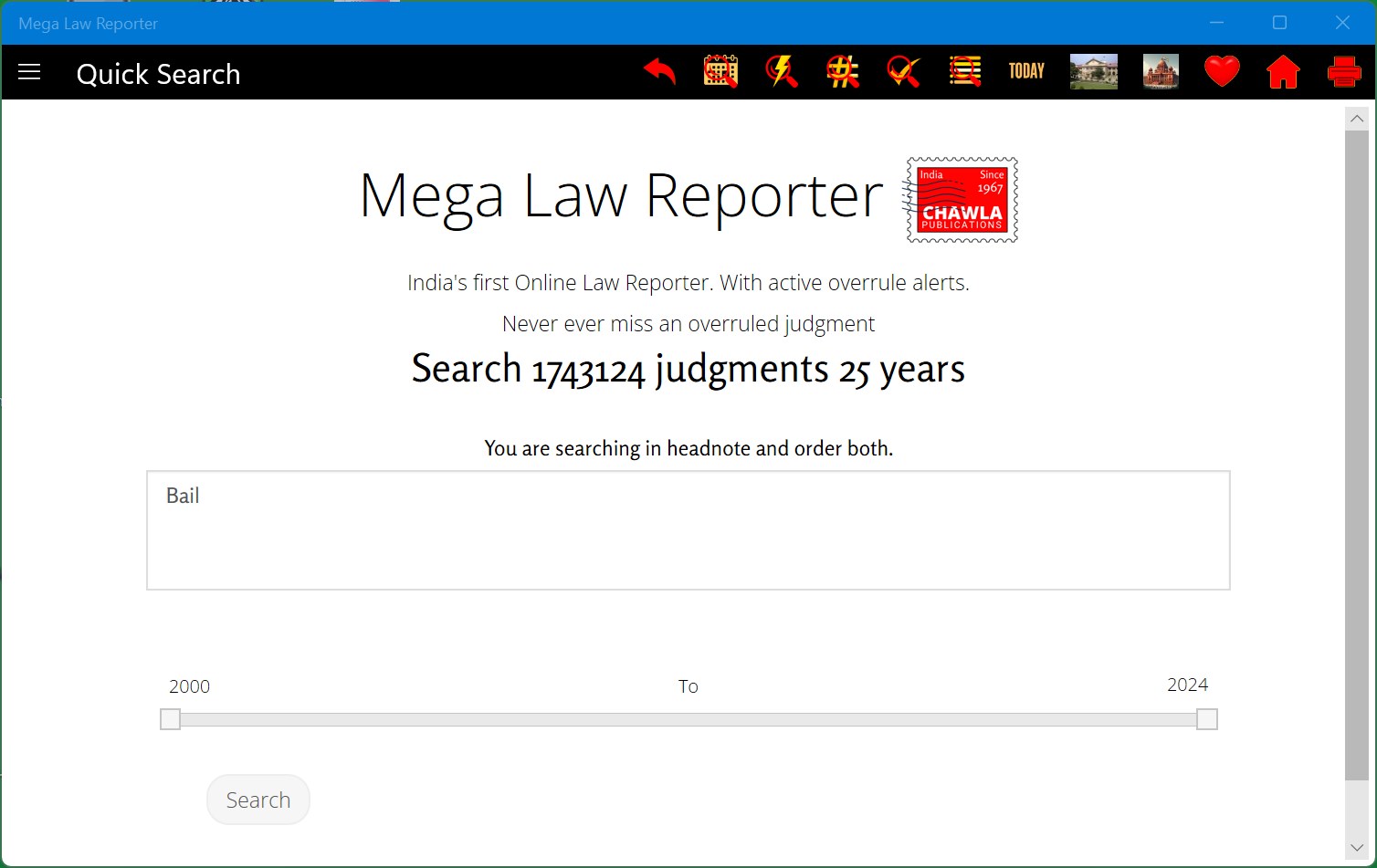The height and width of the screenshot is (868, 1377).
Task: Open the red domed building thumbnail
Action: coord(1161,71)
